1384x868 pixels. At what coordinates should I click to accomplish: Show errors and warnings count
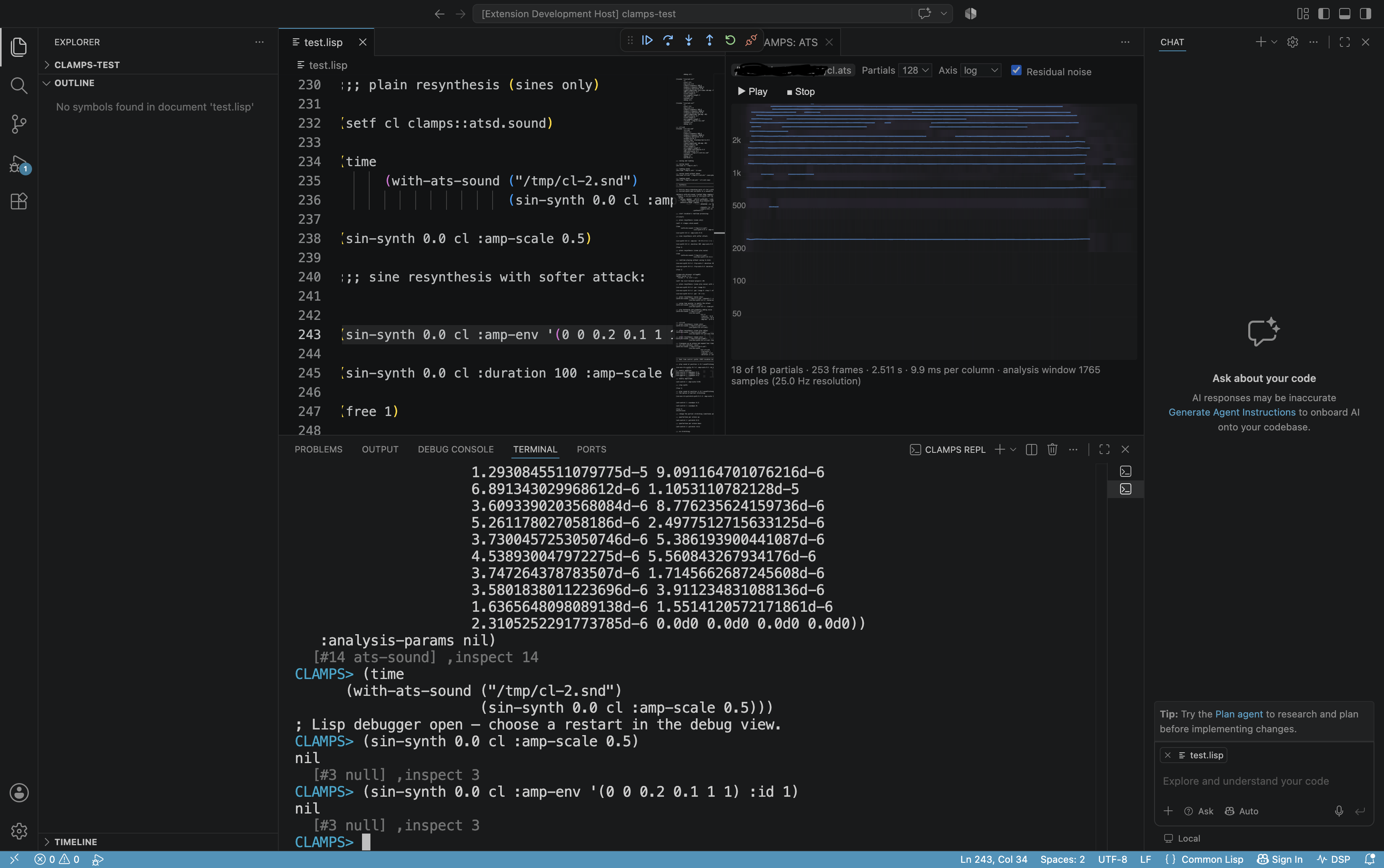pos(57,859)
